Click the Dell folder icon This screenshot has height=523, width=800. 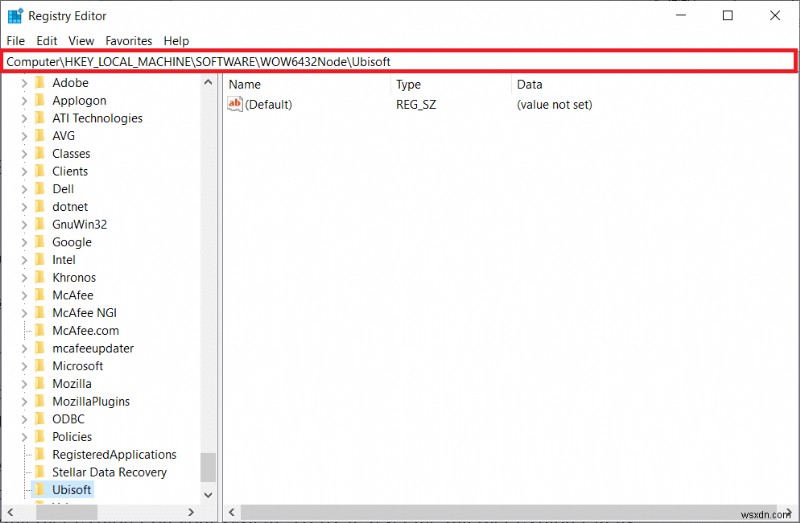tap(40, 189)
